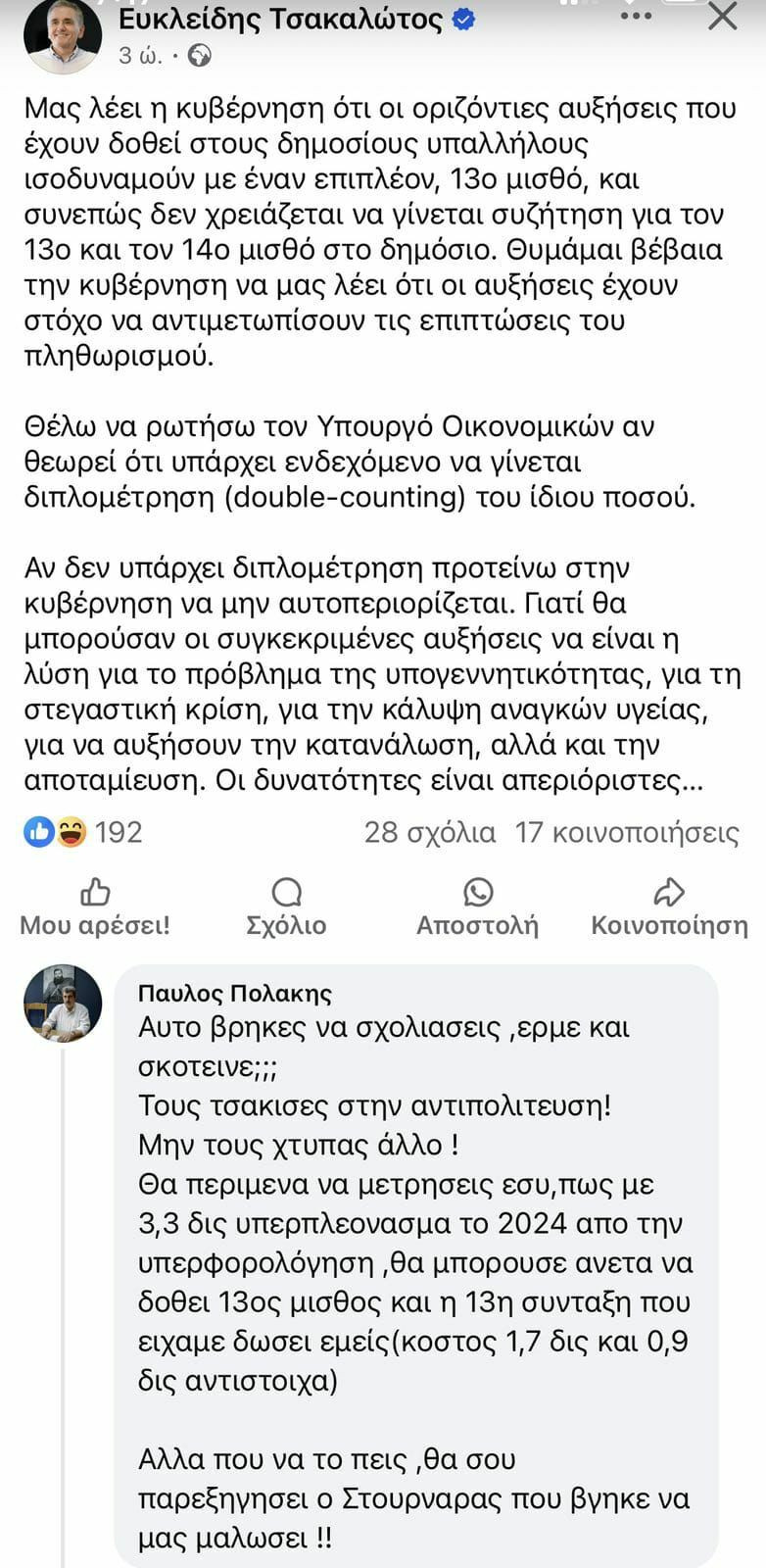Screen dimensions: 766x1568
Task: Click the blue like reaction emoji
Action: tap(38, 832)
